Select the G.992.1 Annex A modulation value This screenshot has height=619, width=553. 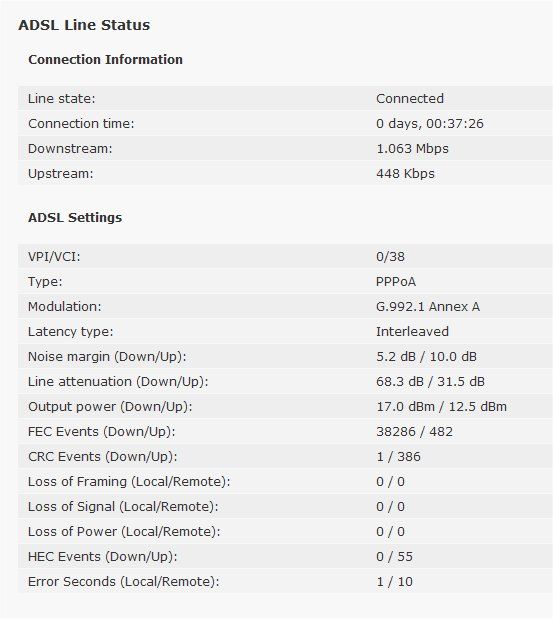[428, 307]
